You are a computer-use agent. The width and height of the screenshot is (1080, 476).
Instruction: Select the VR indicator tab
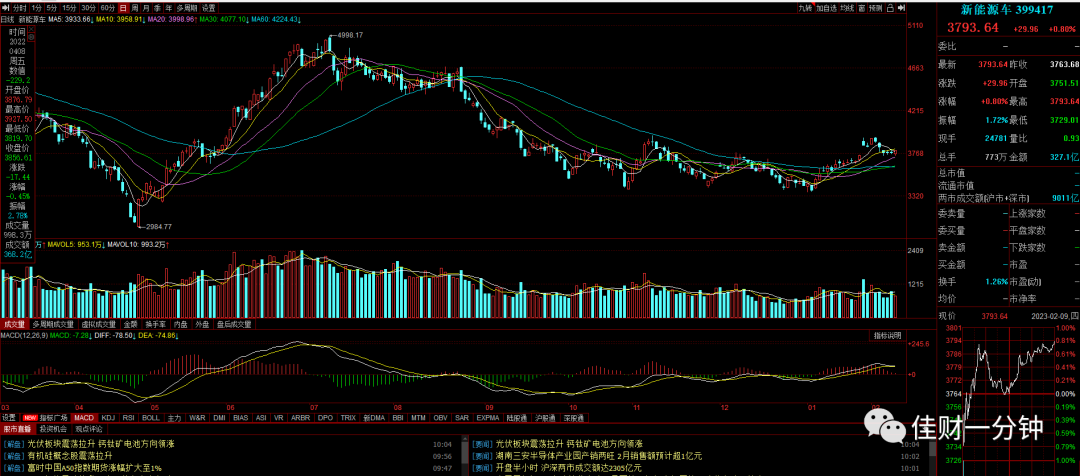(279, 417)
